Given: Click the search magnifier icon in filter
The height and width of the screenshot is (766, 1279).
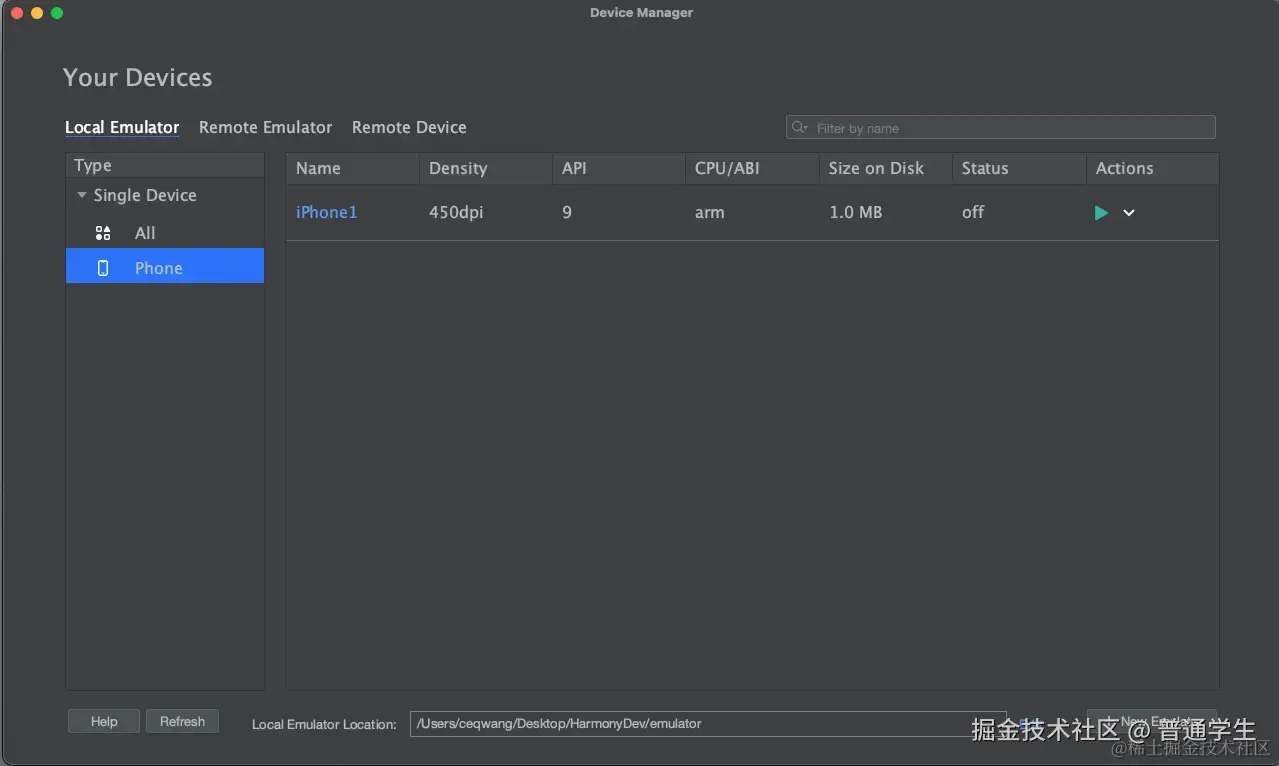Looking at the screenshot, I should pyautogui.click(x=799, y=127).
